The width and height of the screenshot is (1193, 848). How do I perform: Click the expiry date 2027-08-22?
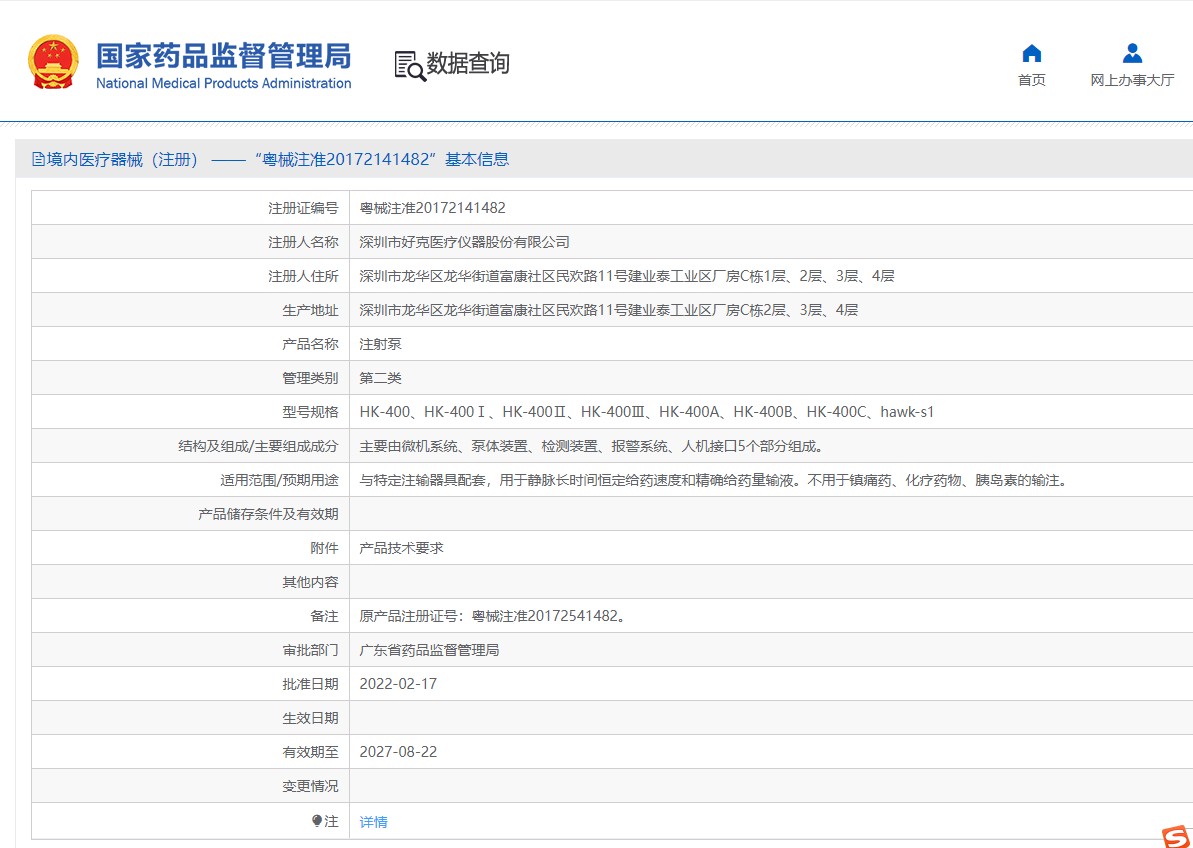click(x=398, y=751)
